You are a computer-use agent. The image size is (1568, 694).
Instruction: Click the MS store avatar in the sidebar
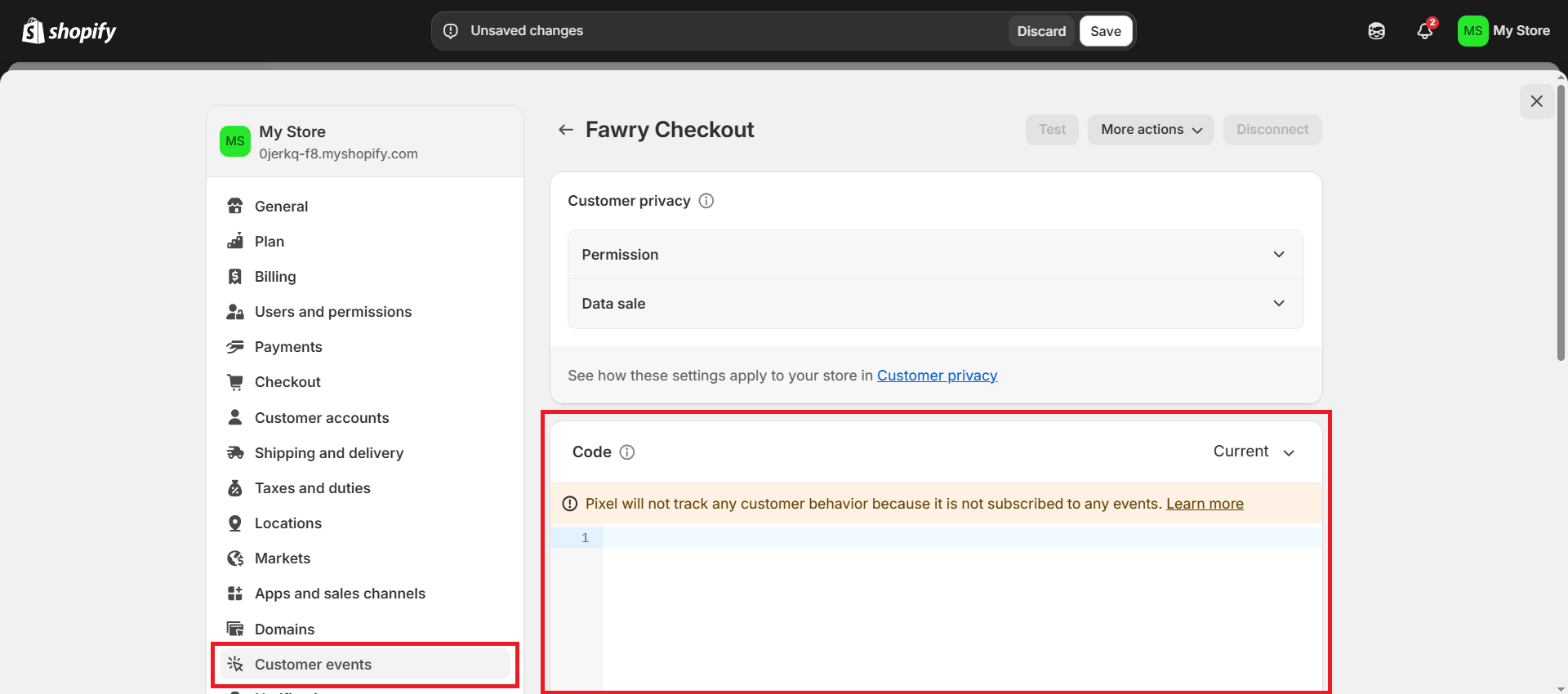235,141
